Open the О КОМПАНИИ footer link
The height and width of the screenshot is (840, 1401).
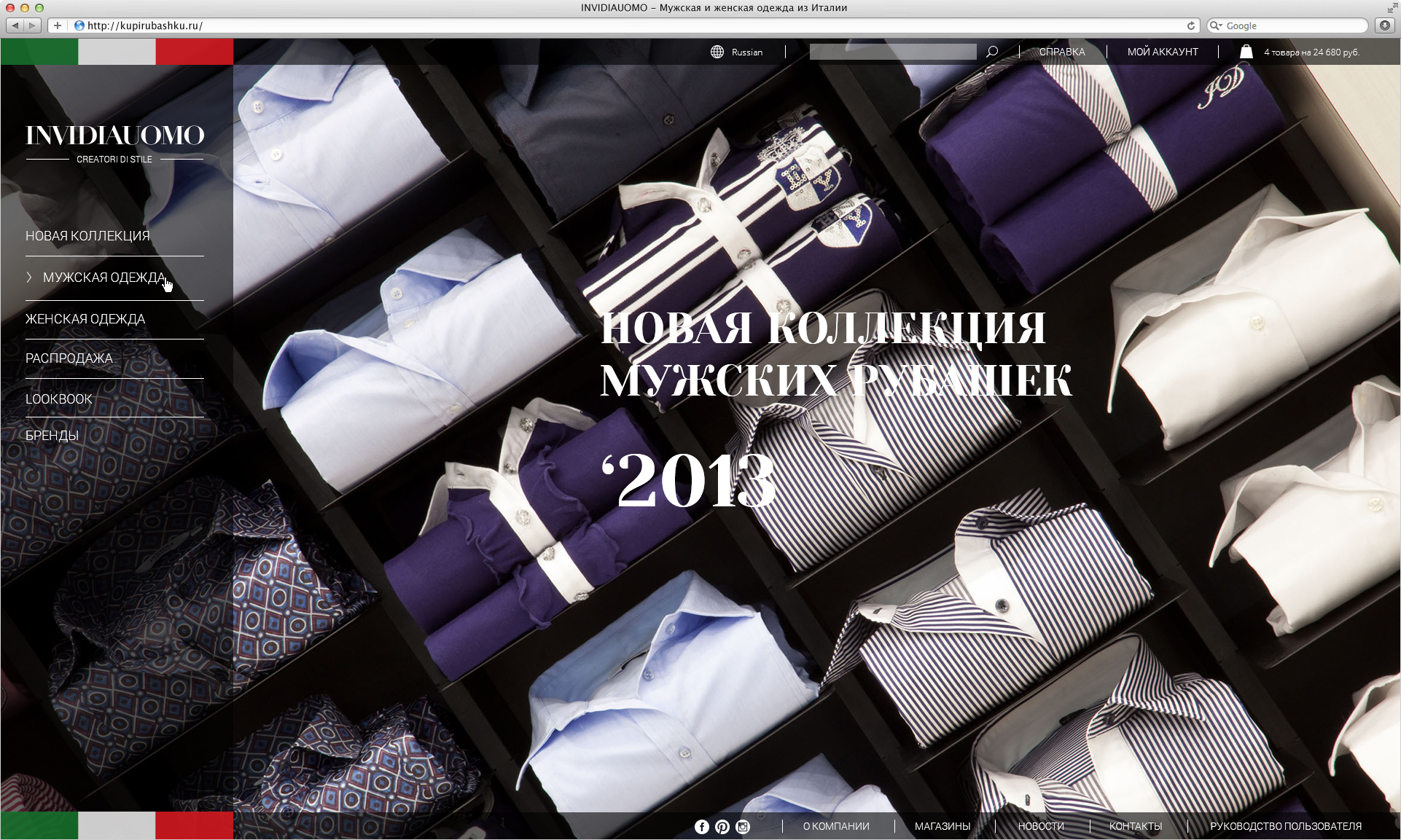836,826
